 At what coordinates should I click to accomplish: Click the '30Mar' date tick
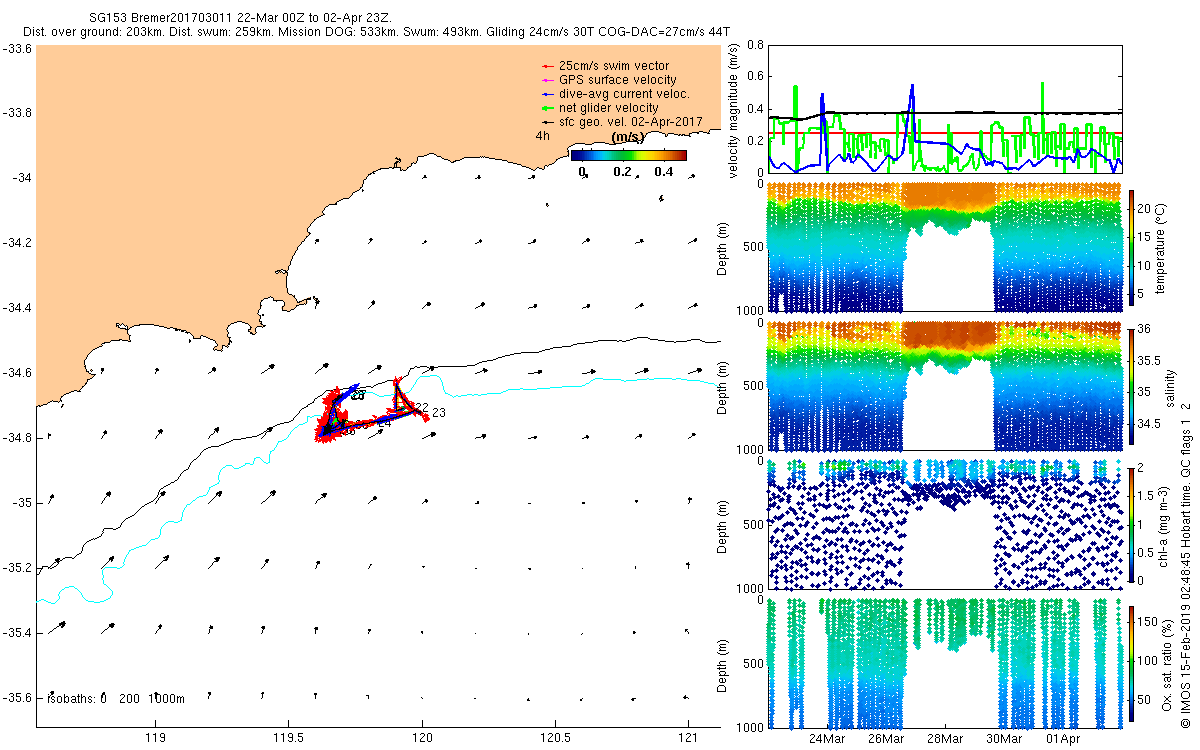tap(1004, 739)
